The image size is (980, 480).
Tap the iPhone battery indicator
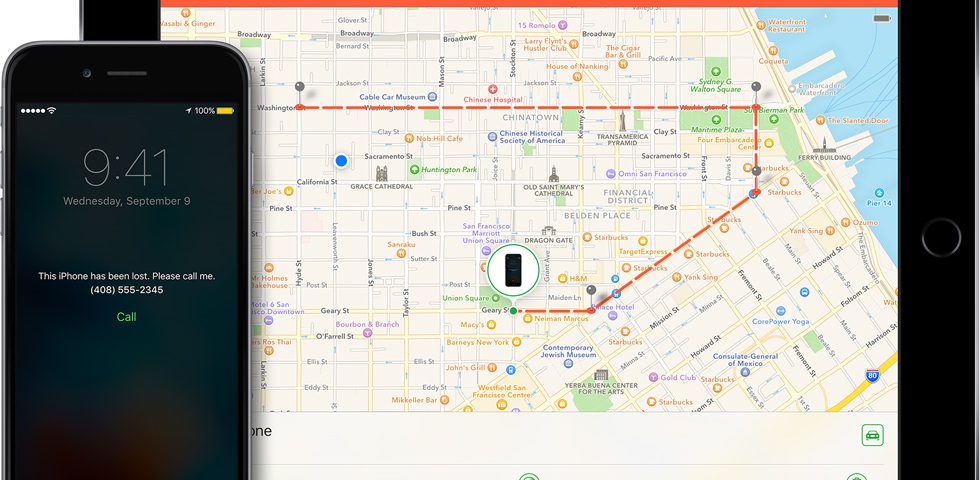[x=225, y=110]
